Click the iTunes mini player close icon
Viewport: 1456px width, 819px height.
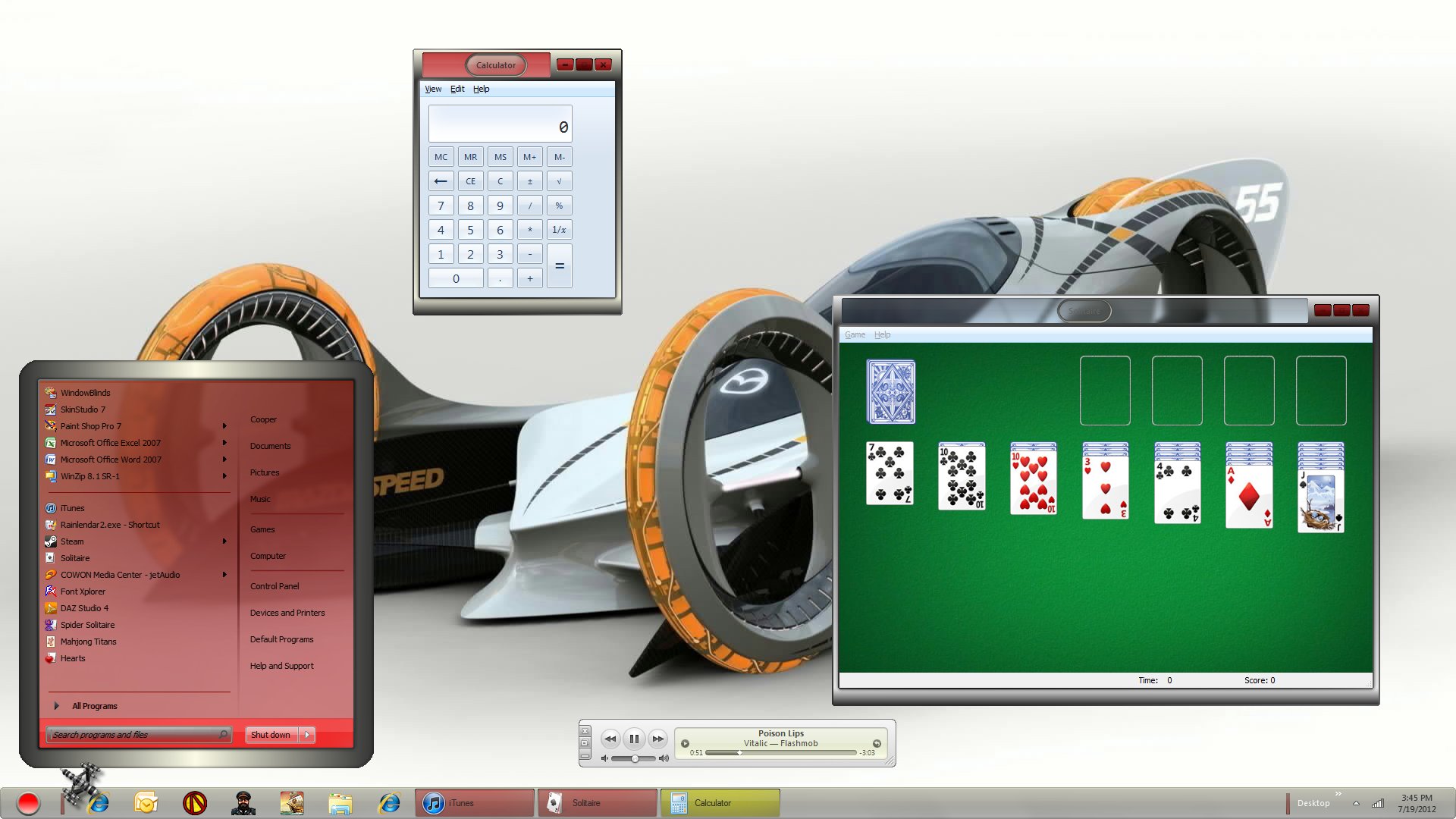(x=585, y=731)
